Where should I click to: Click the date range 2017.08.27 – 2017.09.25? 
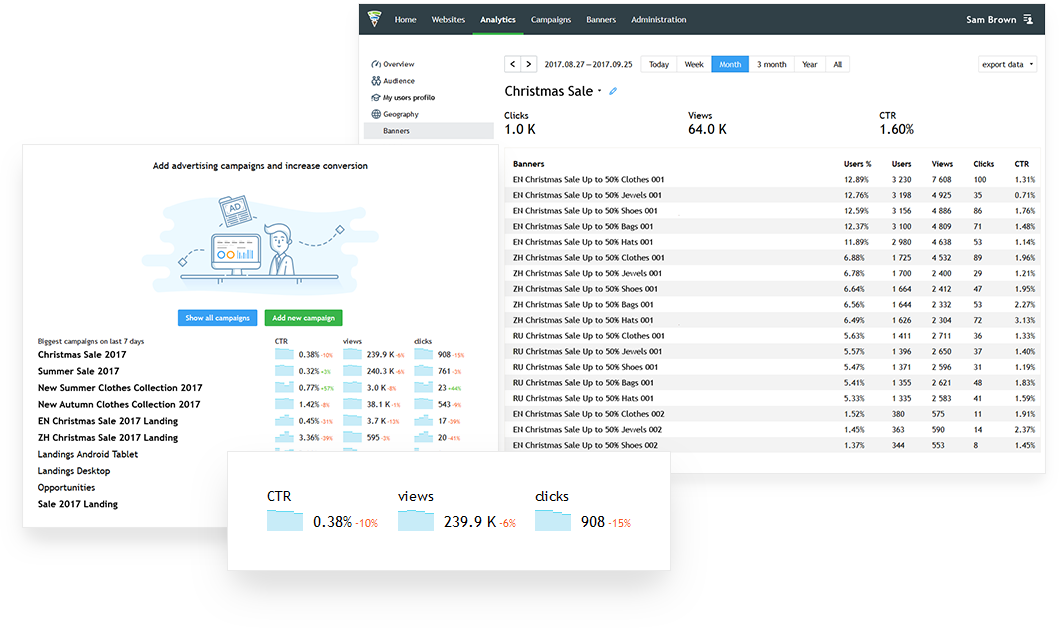click(x=588, y=64)
